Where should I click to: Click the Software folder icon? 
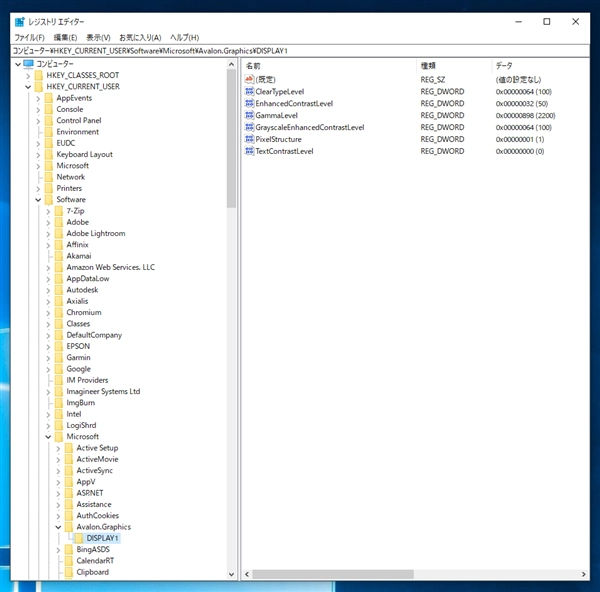pos(49,199)
